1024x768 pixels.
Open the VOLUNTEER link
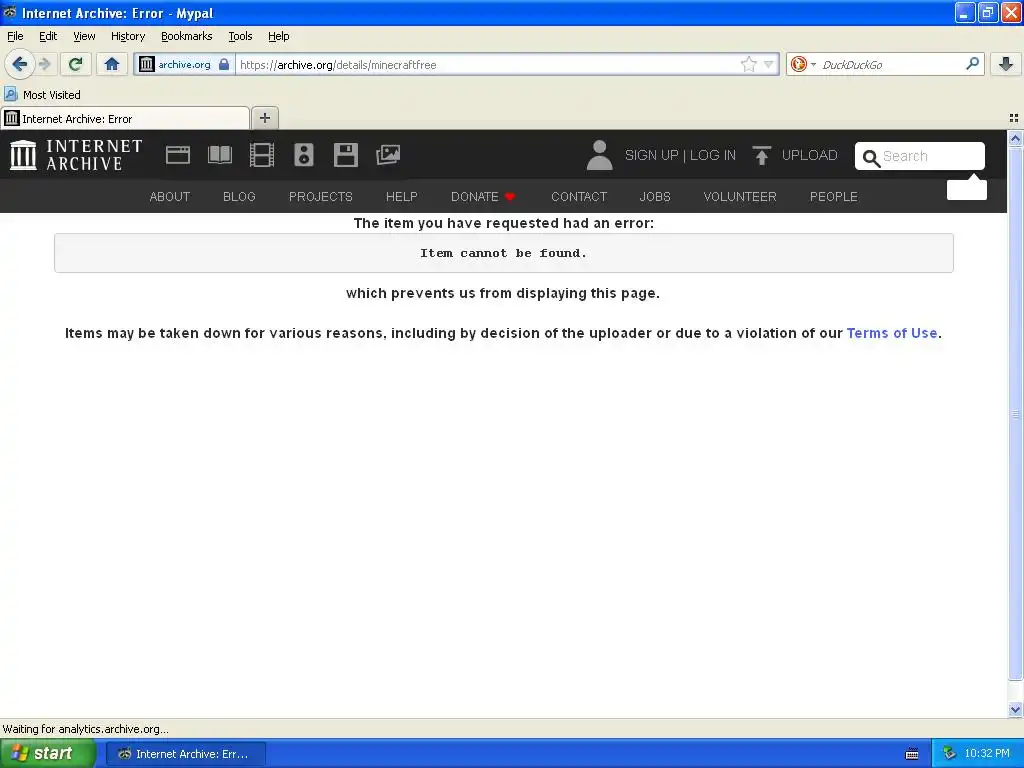click(740, 197)
